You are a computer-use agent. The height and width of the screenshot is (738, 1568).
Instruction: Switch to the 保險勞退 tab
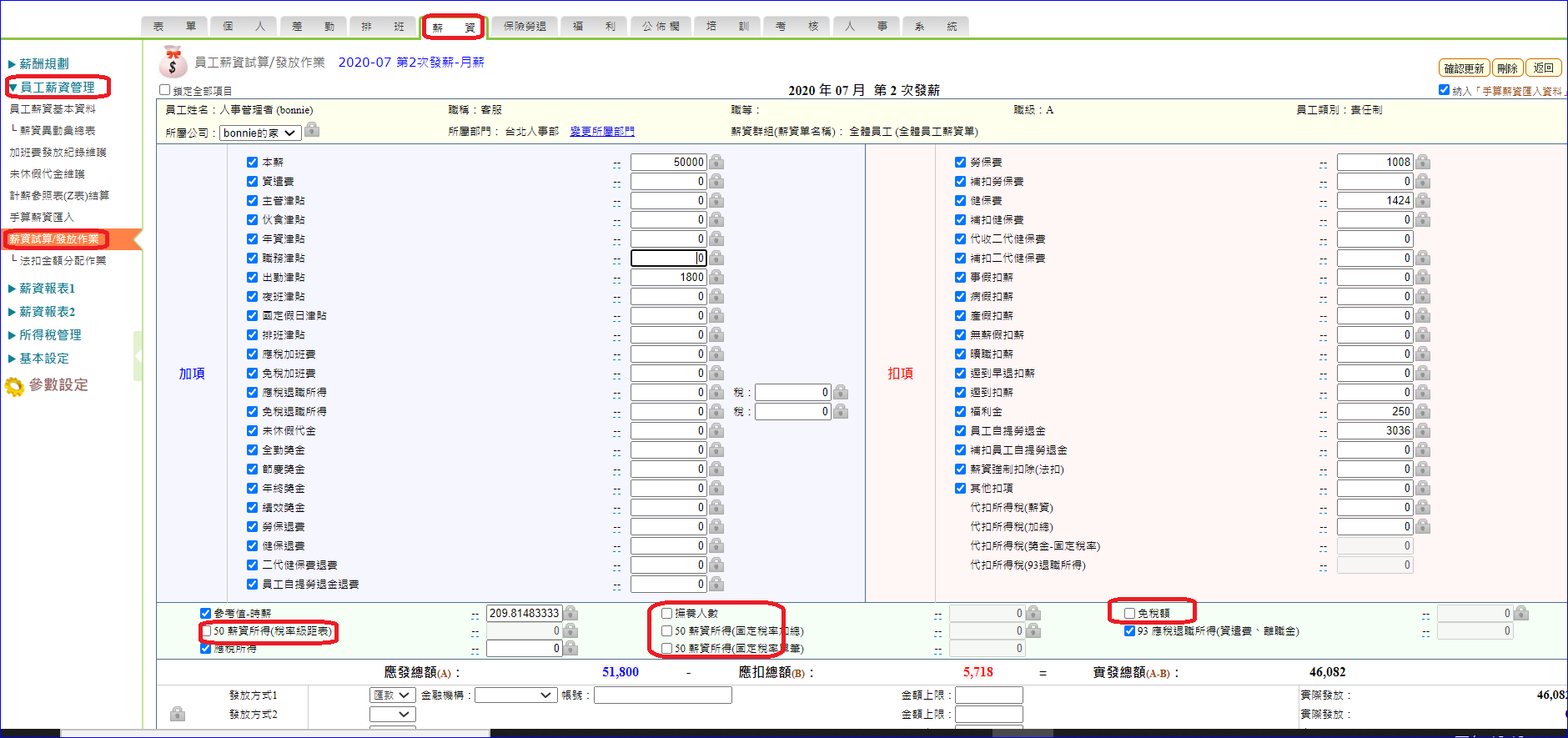(x=525, y=27)
